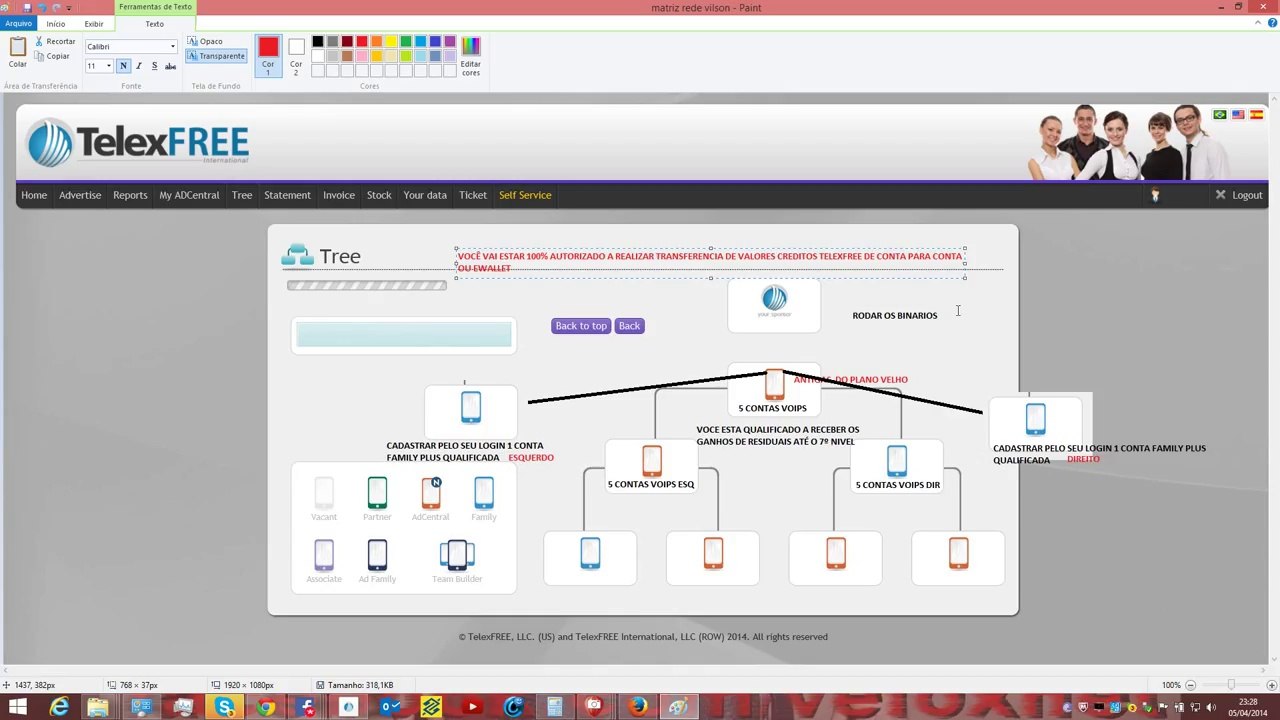The width and height of the screenshot is (1280, 720).
Task: Click the Paint help question mark icon
Action: coord(1272,23)
